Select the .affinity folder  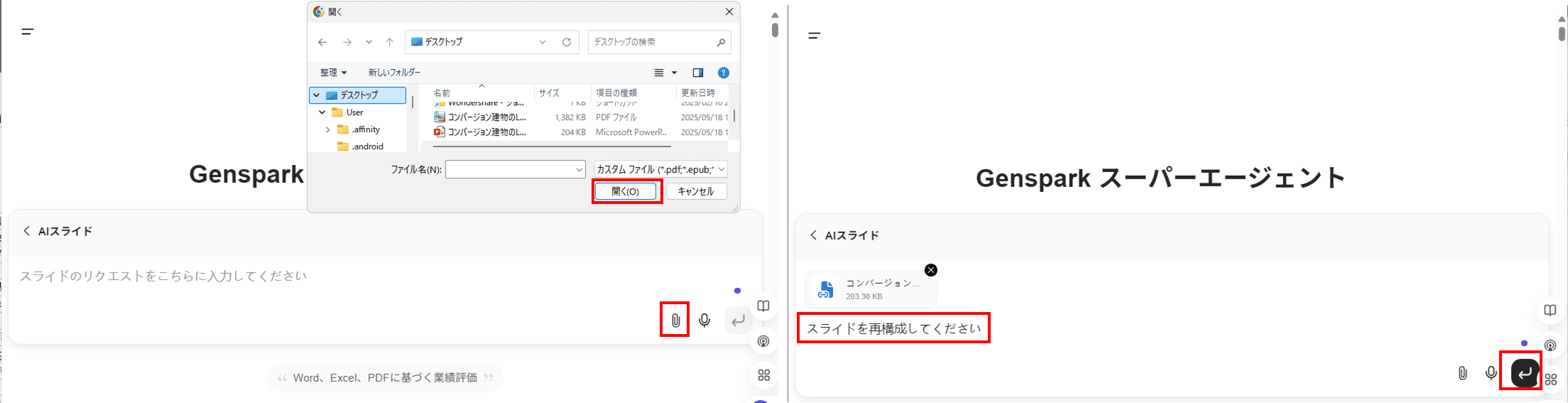point(366,129)
